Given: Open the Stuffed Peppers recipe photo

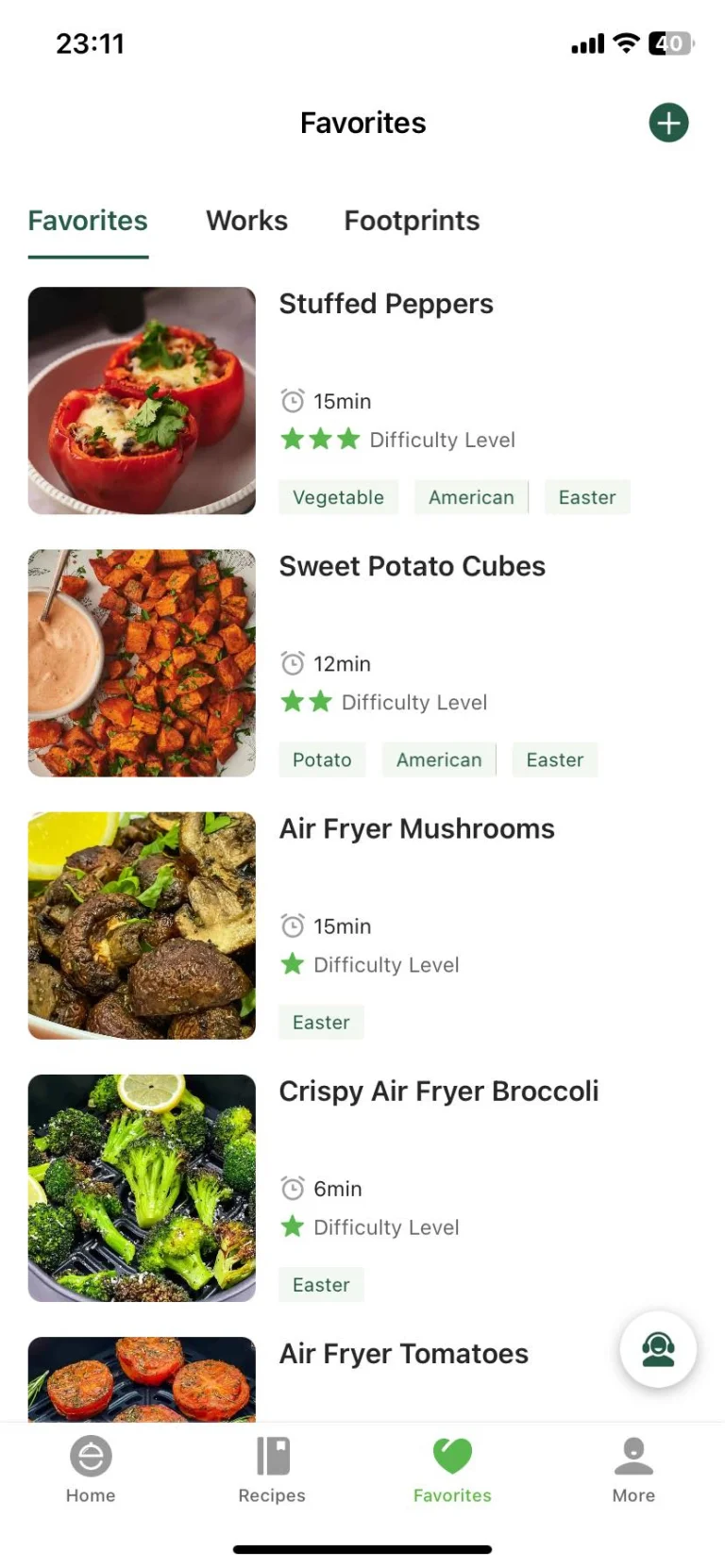Looking at the screenshot, I should tap(142, 400).
